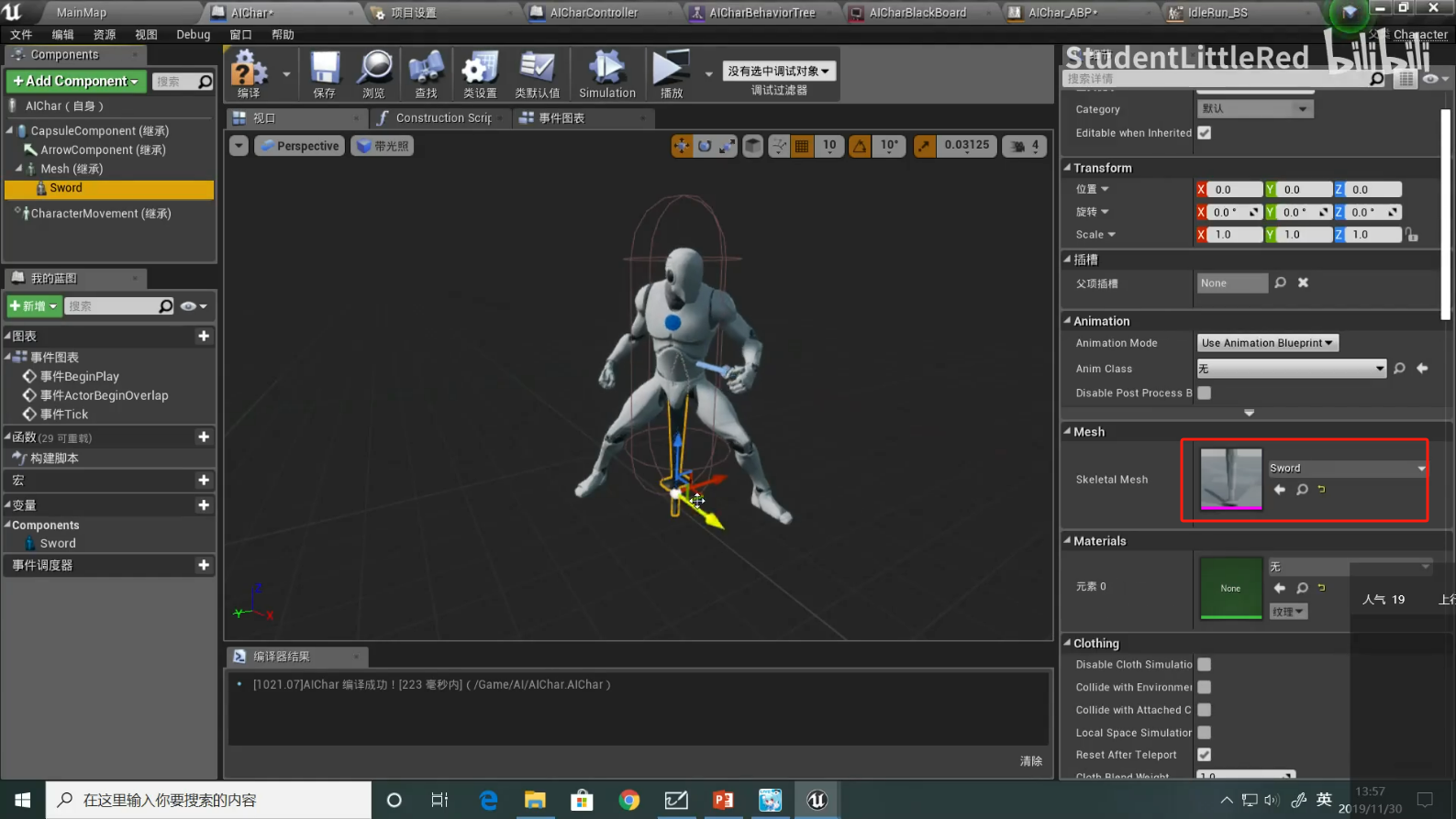Viewport: 1456px width, 819px height.
Task: Open Animation Mode dropdown
Action: [1267, 343]
